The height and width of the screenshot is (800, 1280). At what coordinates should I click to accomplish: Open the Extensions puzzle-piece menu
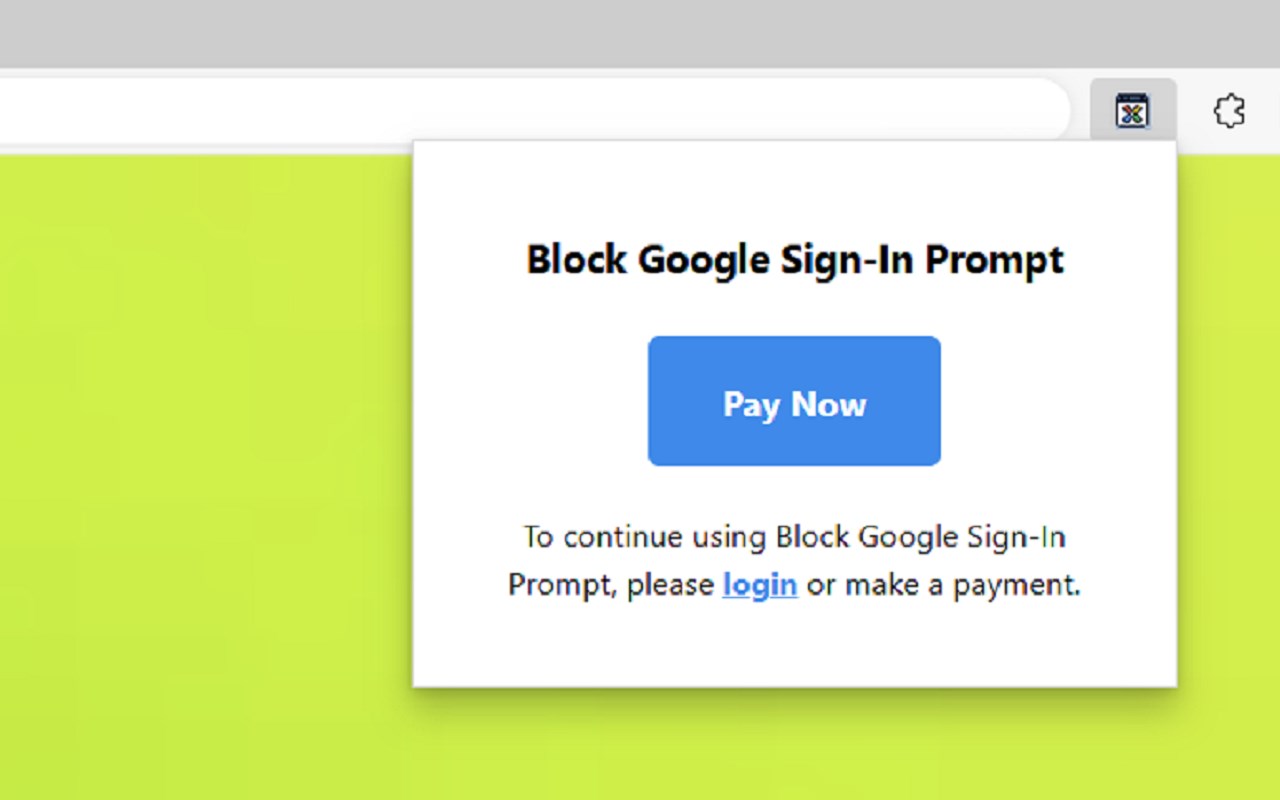coord(1229,111)
